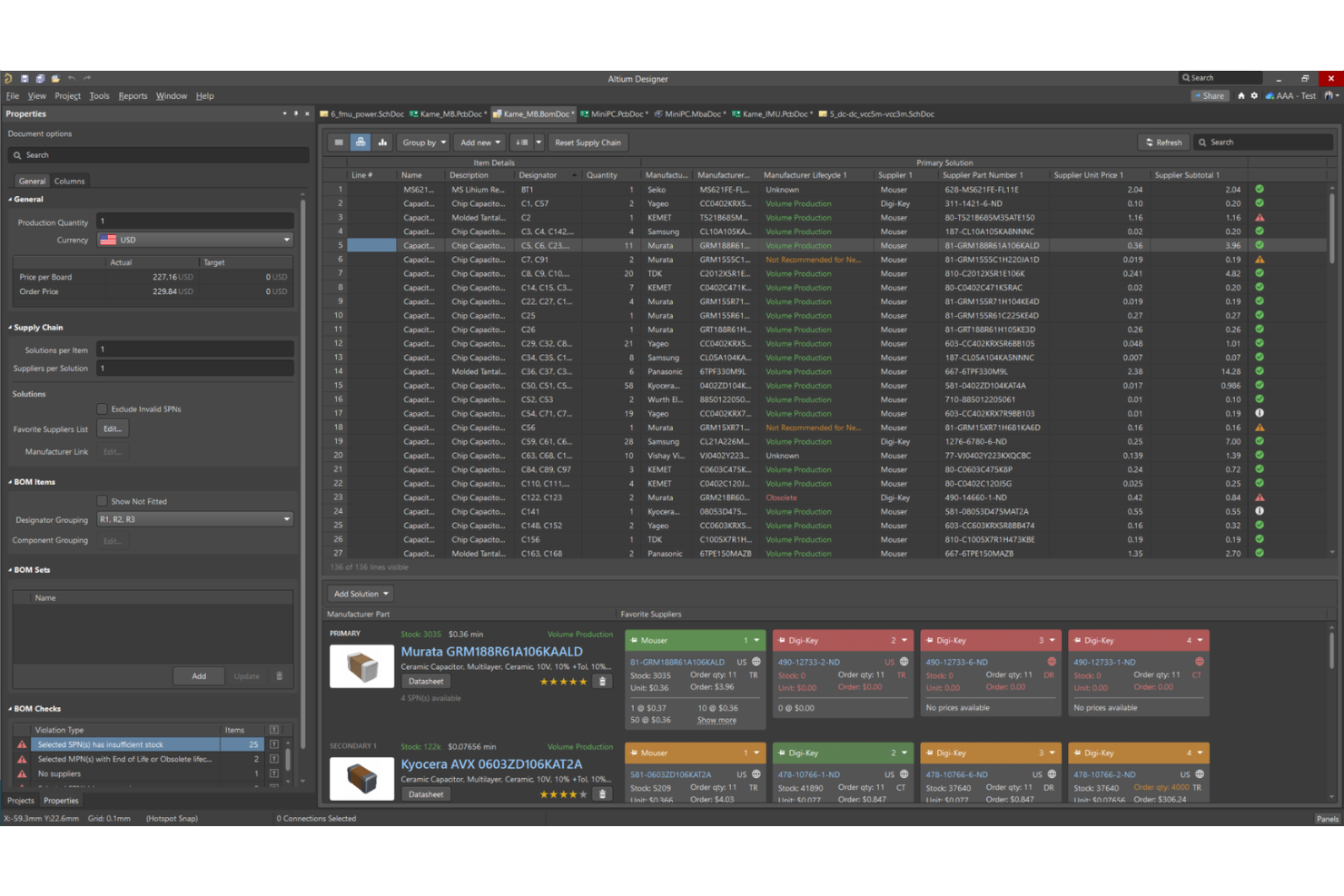The width and height of the screenshot is (1344, 896).
Task: Click the Share button
Action: click(1210, 95)
